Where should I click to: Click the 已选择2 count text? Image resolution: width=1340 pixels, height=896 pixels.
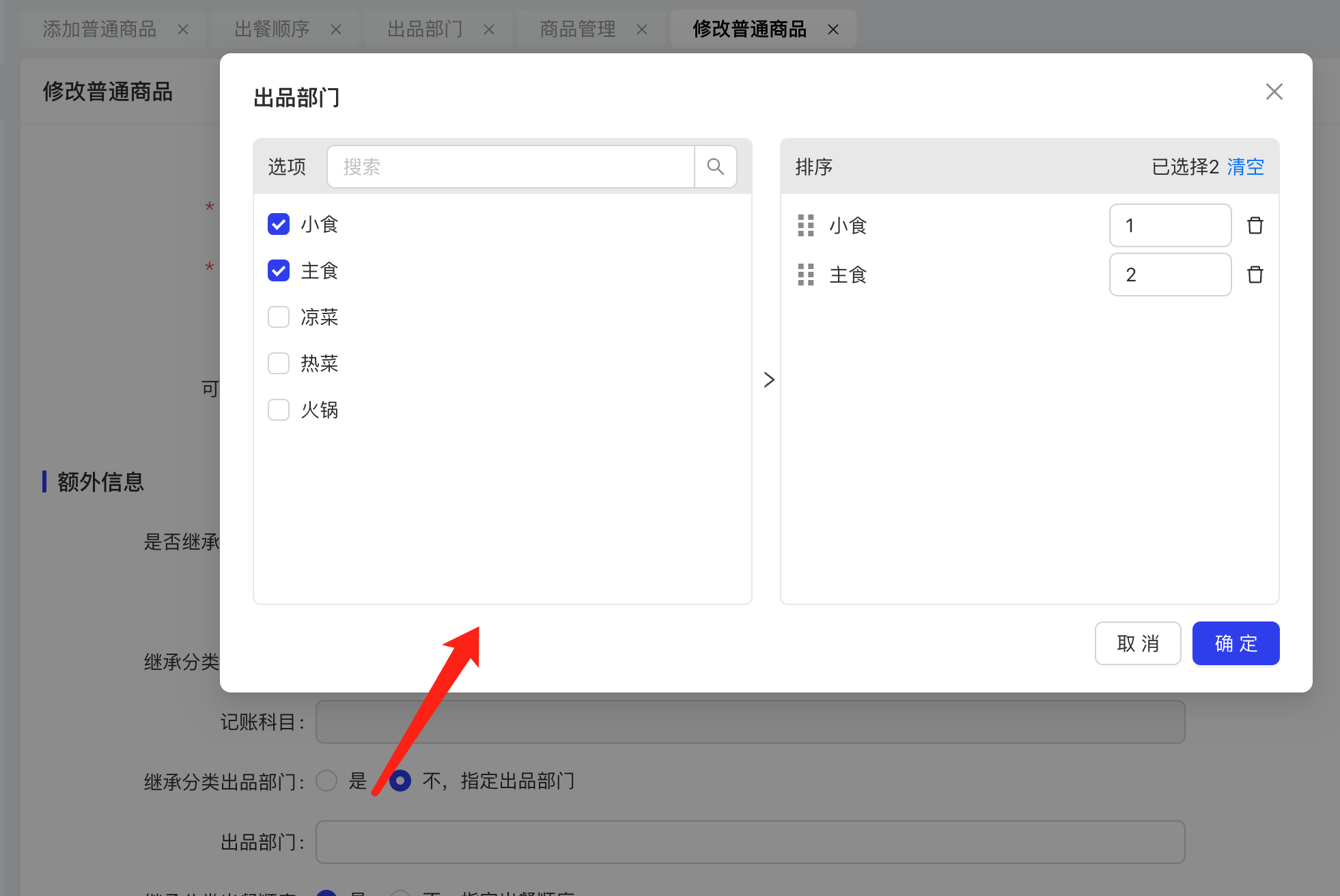point(1185,167)
